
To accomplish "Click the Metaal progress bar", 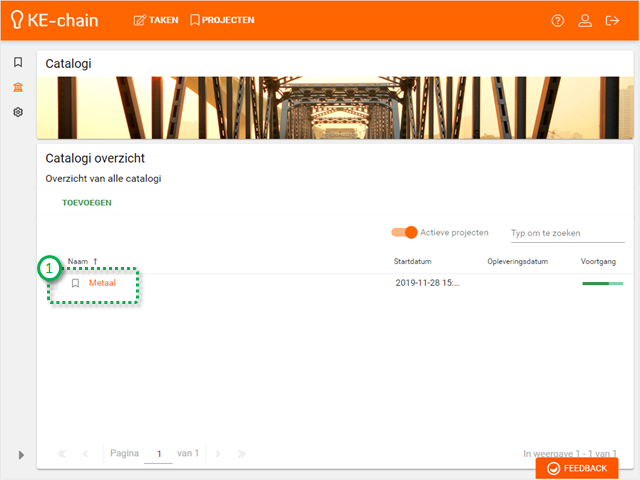I will click(x=600, y=283).
